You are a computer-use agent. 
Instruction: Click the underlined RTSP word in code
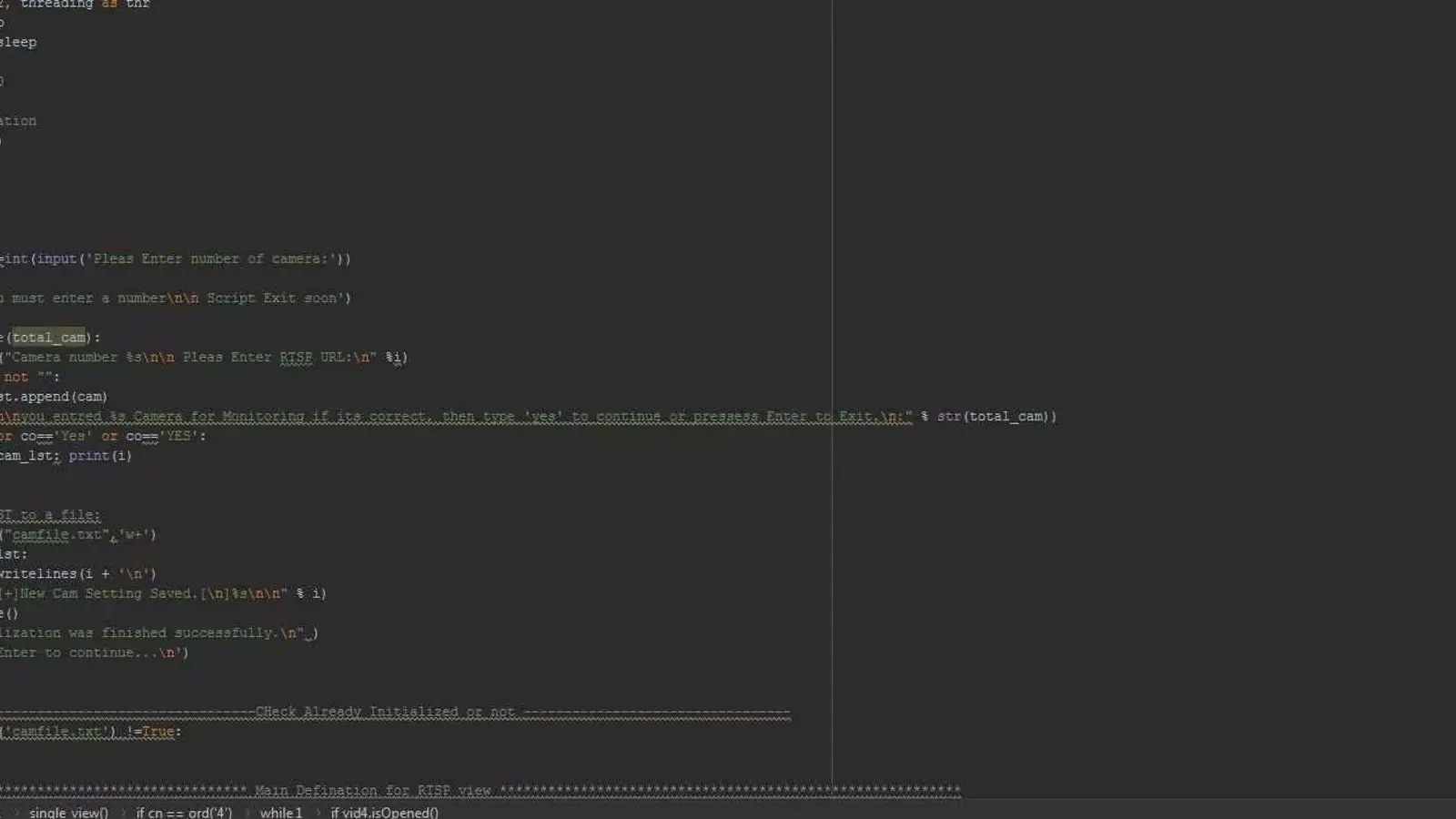(296, 358)
